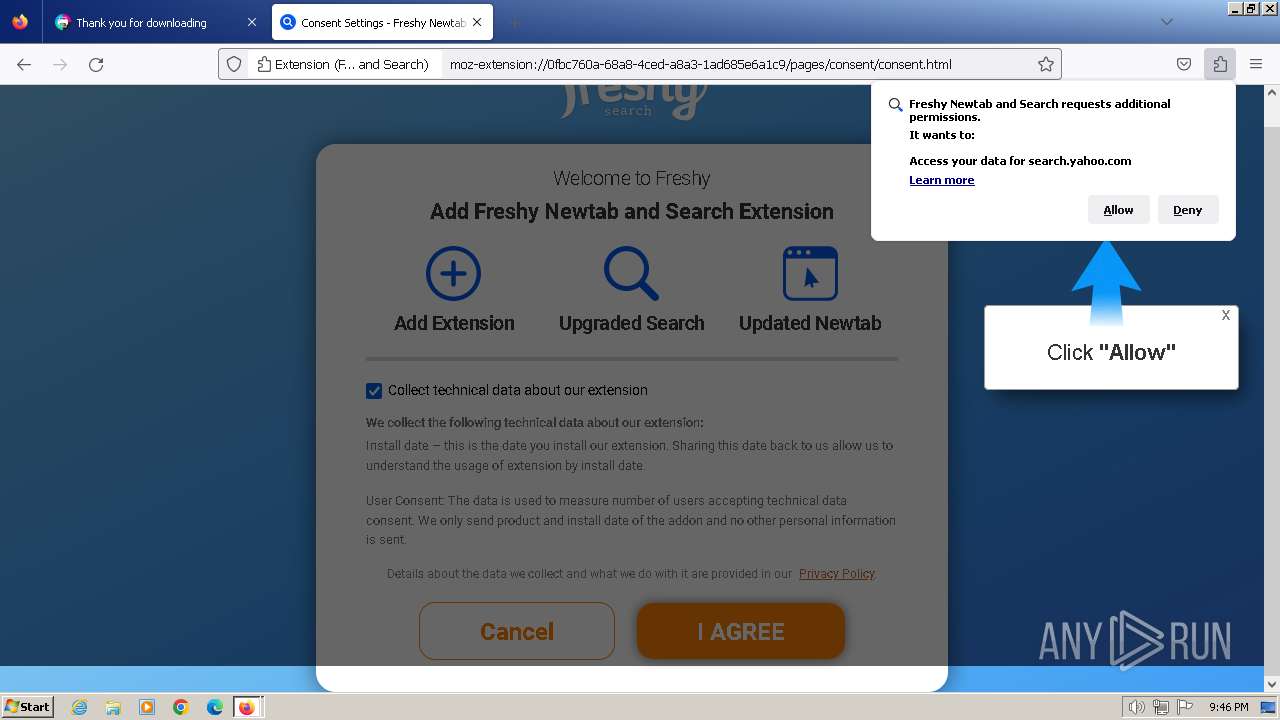Click the Welcome to Freshy heading

632,178
